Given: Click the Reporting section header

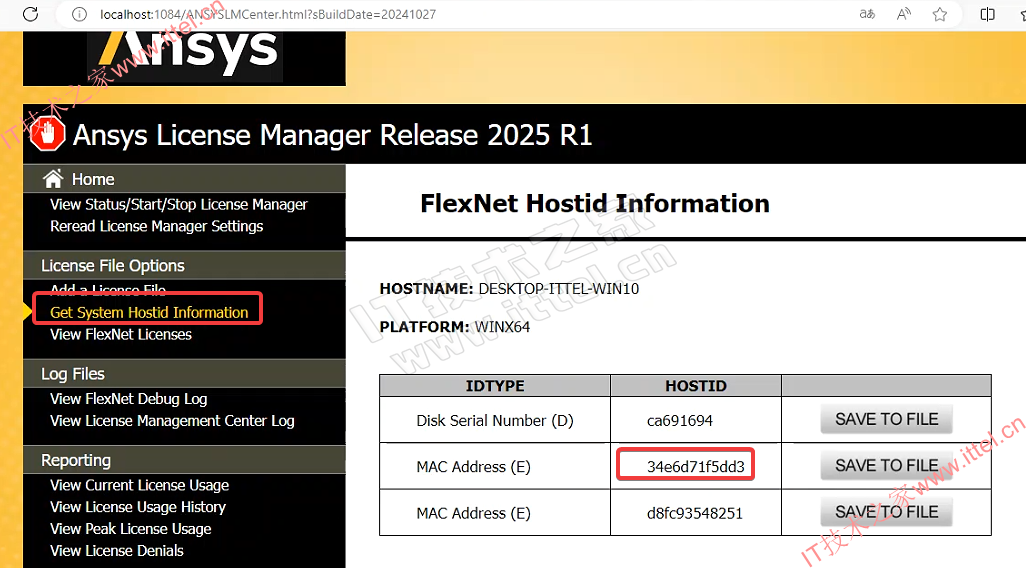Looking at the screenshot, I should [x=185, y=460].
